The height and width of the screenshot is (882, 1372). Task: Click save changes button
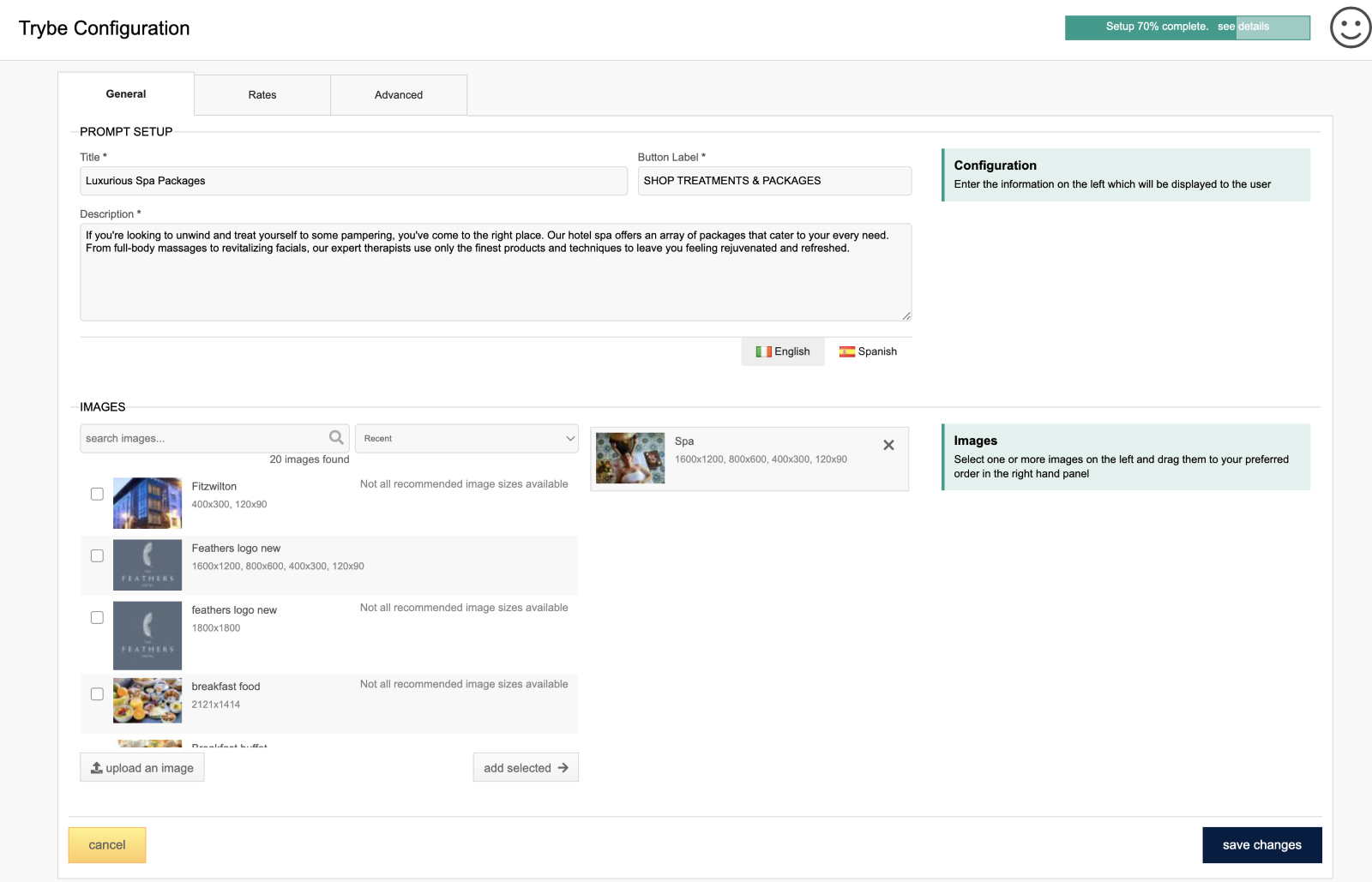click(x=1262, y=845)
